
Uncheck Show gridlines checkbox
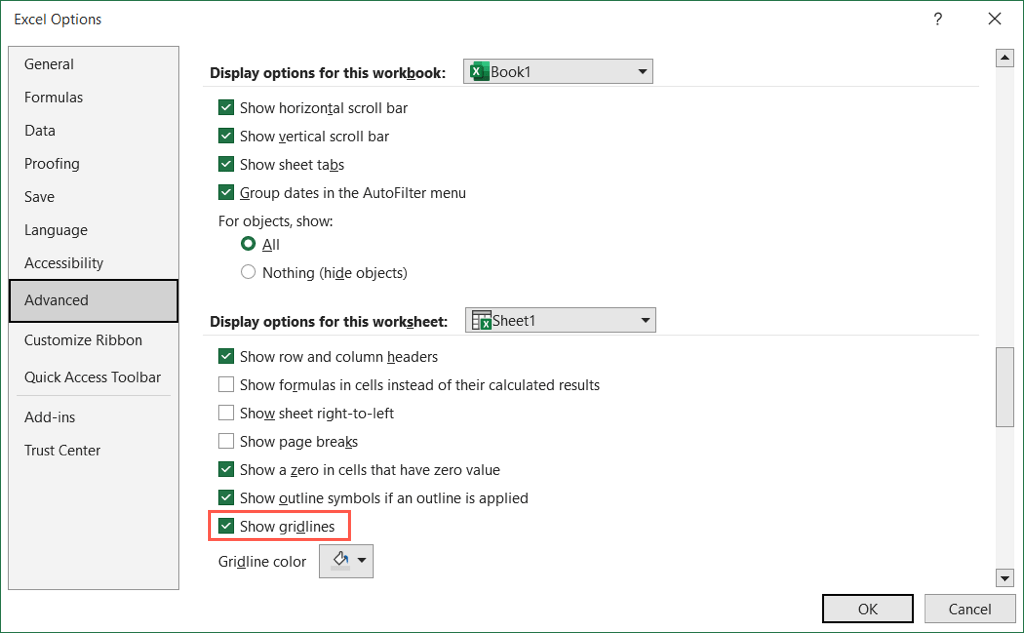point(227,526)
